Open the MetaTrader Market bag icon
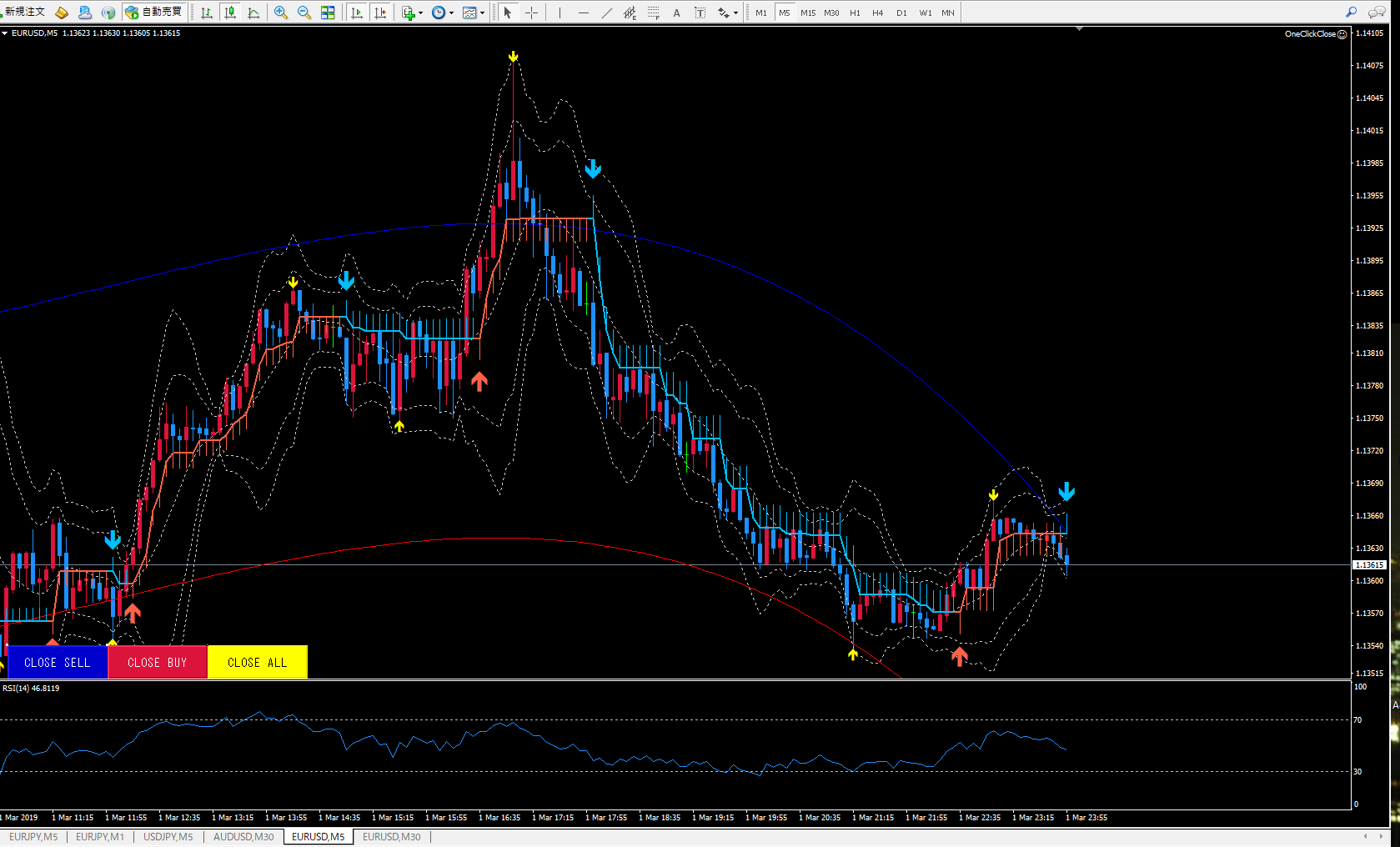The height and width of the screenshot is (847, 1400). coord(61,13)
